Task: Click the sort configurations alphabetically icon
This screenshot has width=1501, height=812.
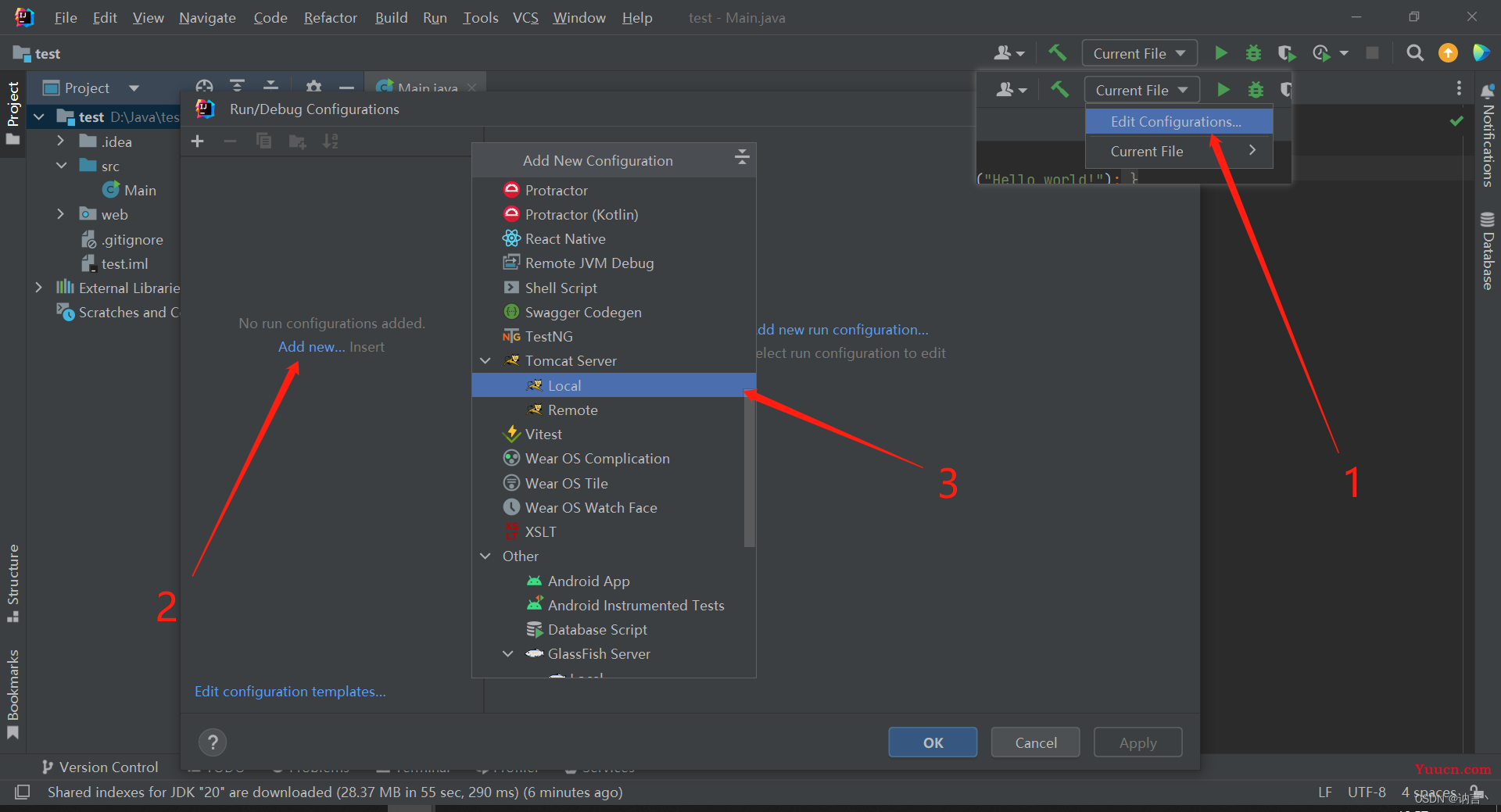Action: tap(331, 141)
